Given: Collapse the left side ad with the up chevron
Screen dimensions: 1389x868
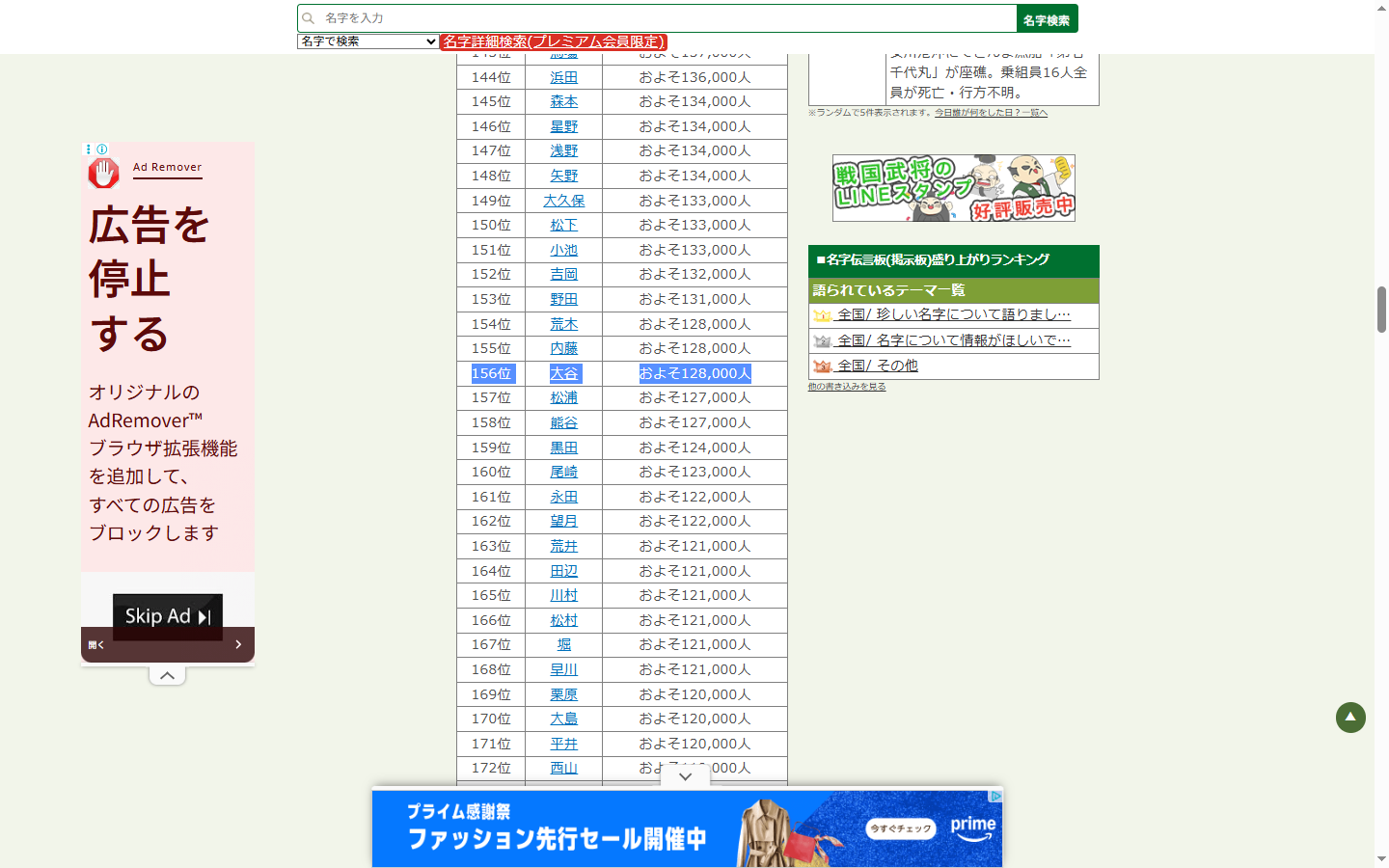Looking at the screenshot, I should (167, 675).
